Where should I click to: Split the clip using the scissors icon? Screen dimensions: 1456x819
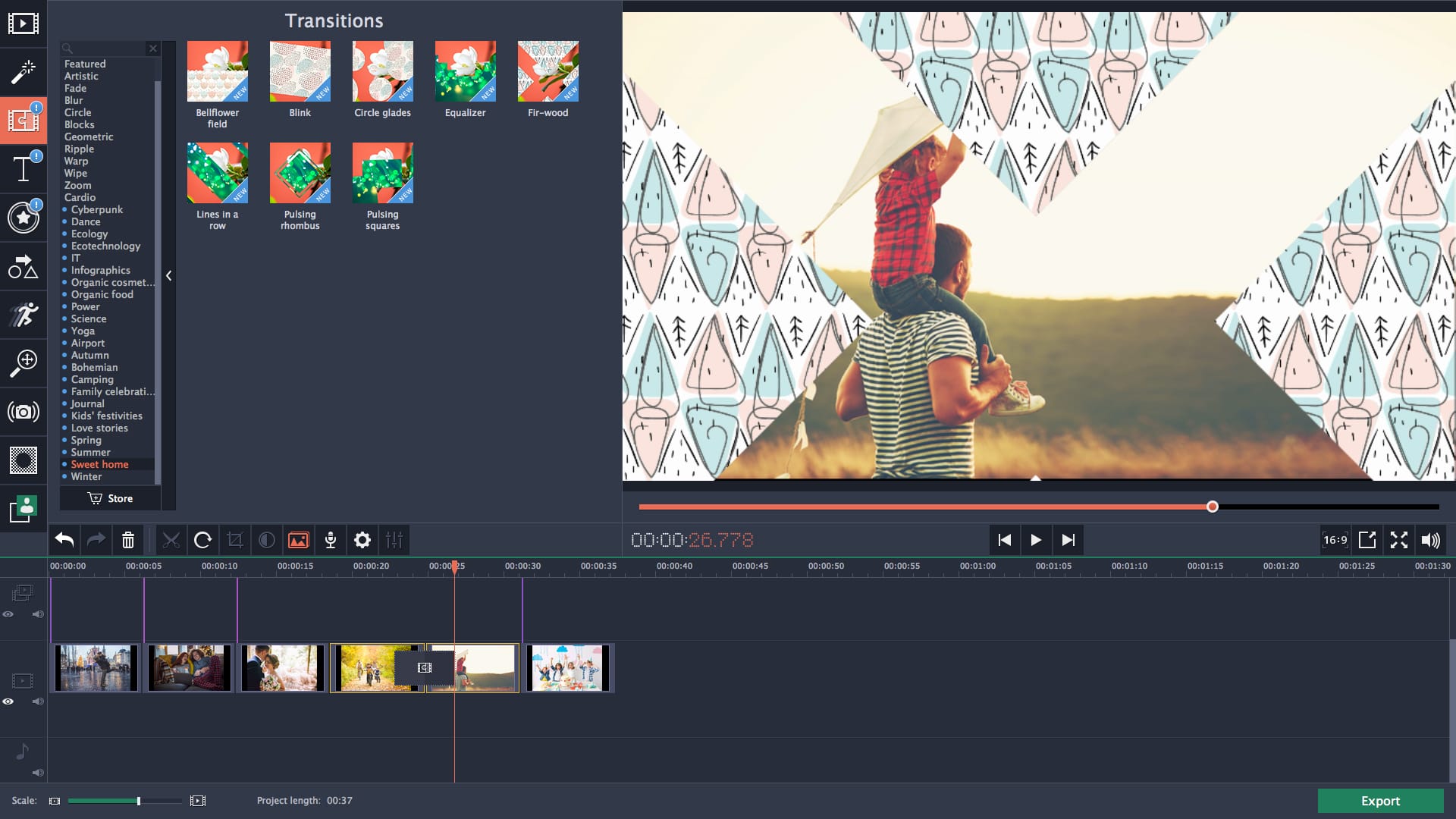(x=171, y=540)
